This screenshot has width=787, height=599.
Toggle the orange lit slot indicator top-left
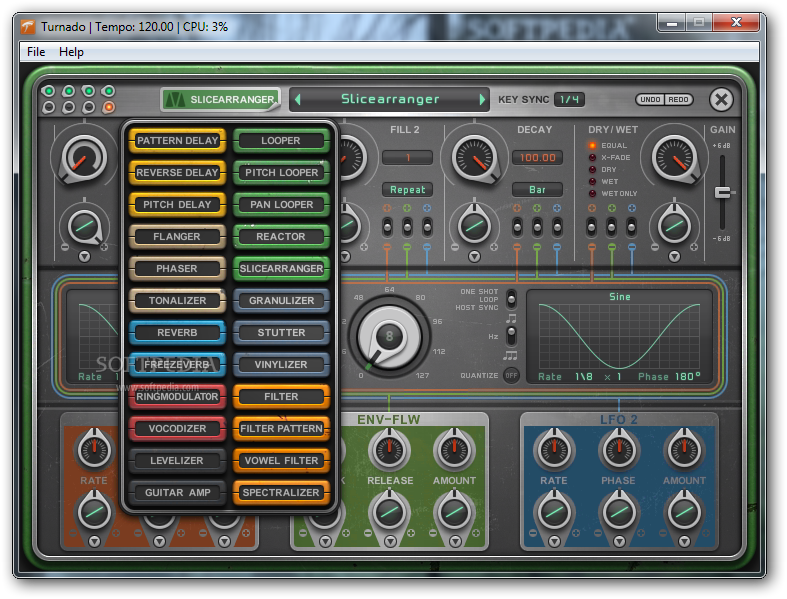click(x=108, y=107)
